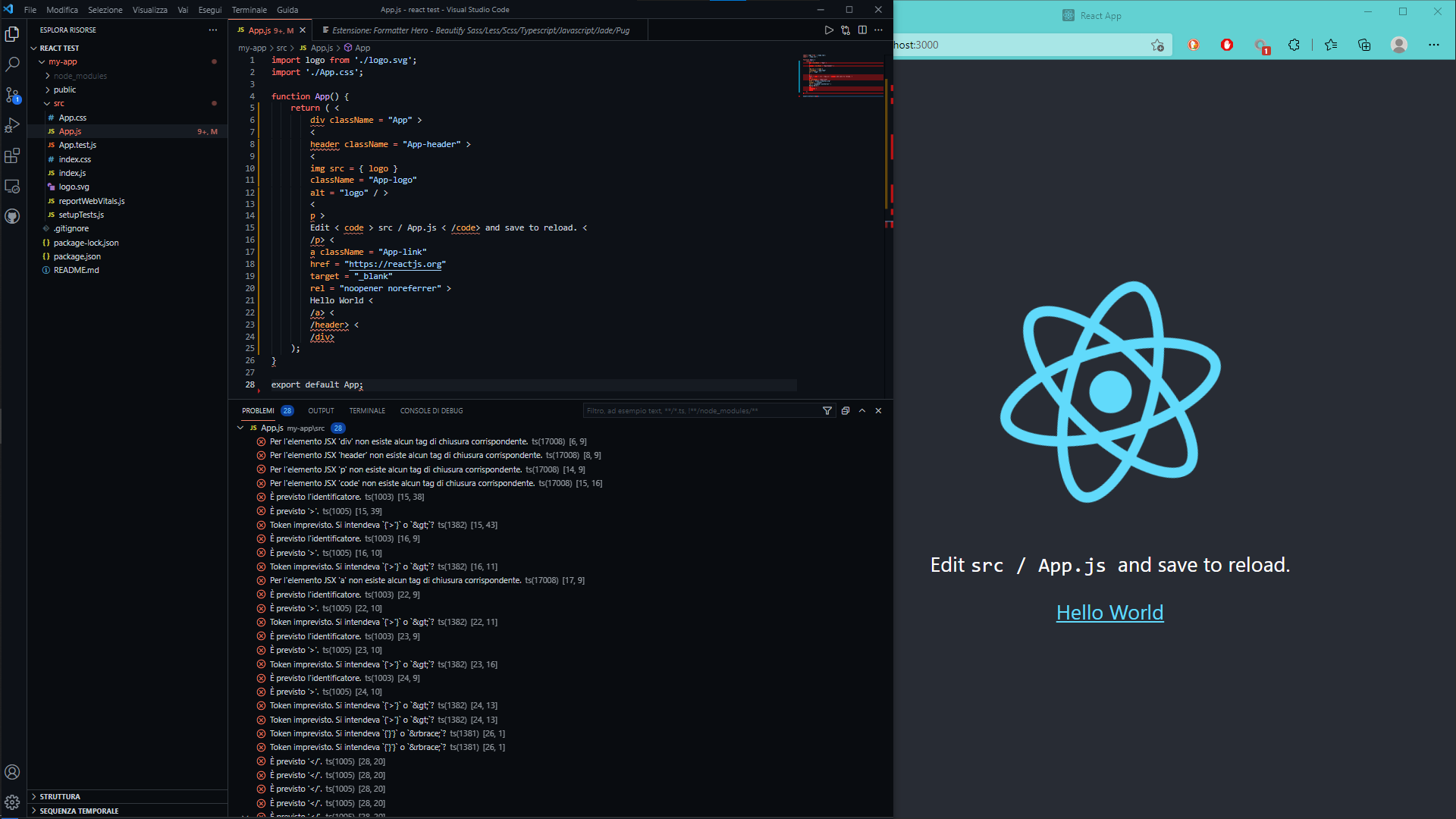Open Manage gear in activity bar
Image resolution: width=1456 pixels, height=819 pixels.
pyautogui.click(x=12, y=802)
